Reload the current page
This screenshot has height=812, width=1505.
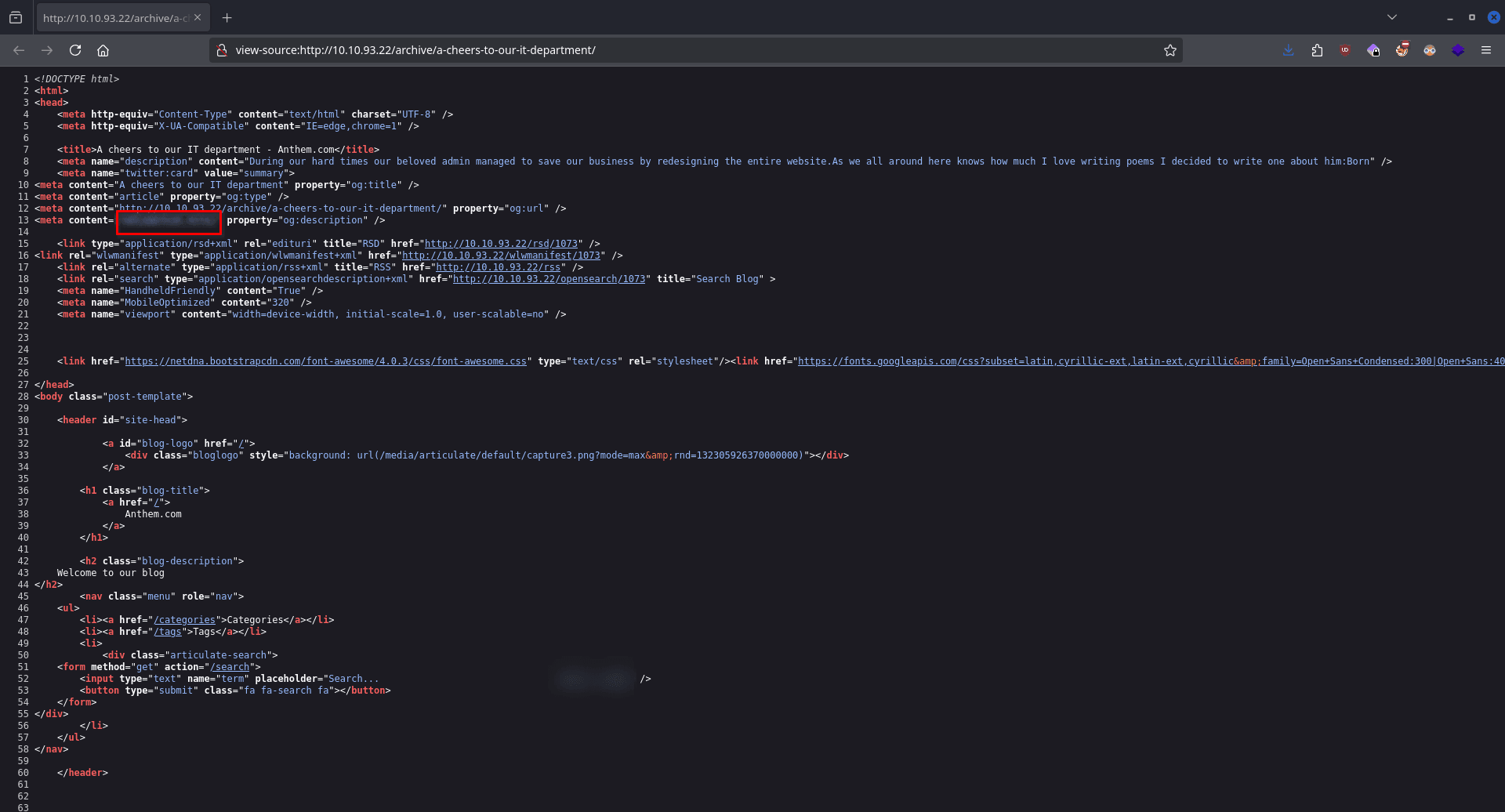click(75, 50)
